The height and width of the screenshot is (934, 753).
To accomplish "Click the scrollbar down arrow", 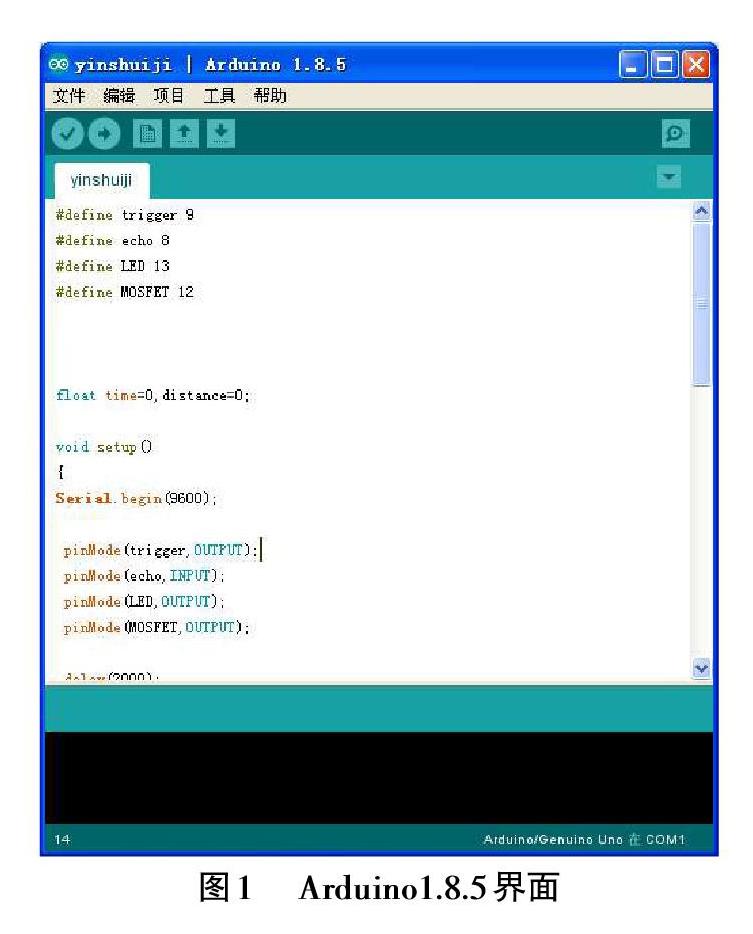I will coord(702,668).
